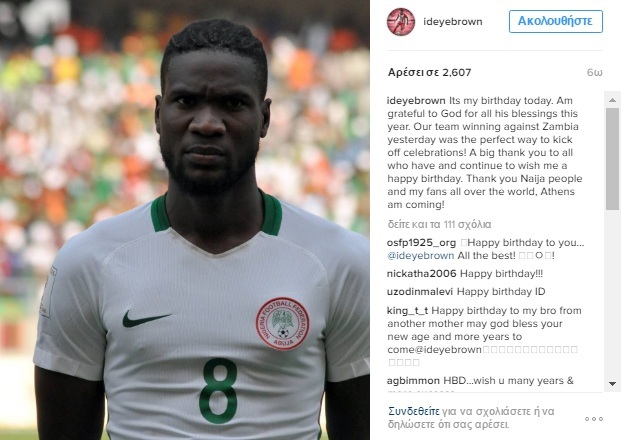The image size is (621, 440).
Task: Click the three dots more options icon
Action: (x=594, y=419)
